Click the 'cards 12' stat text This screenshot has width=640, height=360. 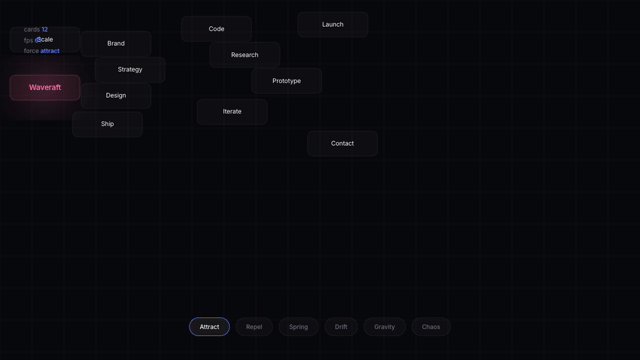[x=36, y=29]
